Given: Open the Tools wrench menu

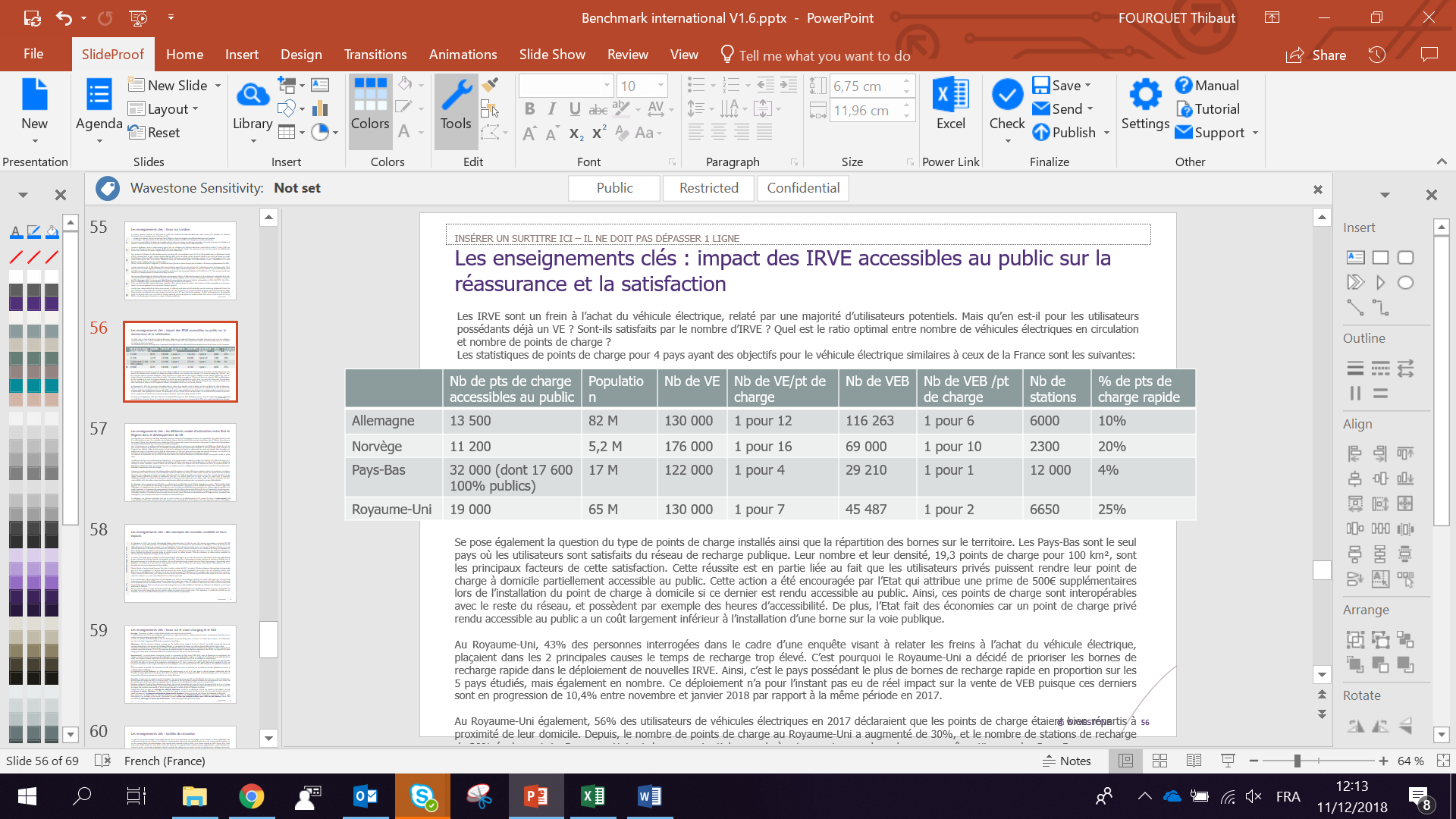Looking at the screenshot, I should (x=456, y=110).
